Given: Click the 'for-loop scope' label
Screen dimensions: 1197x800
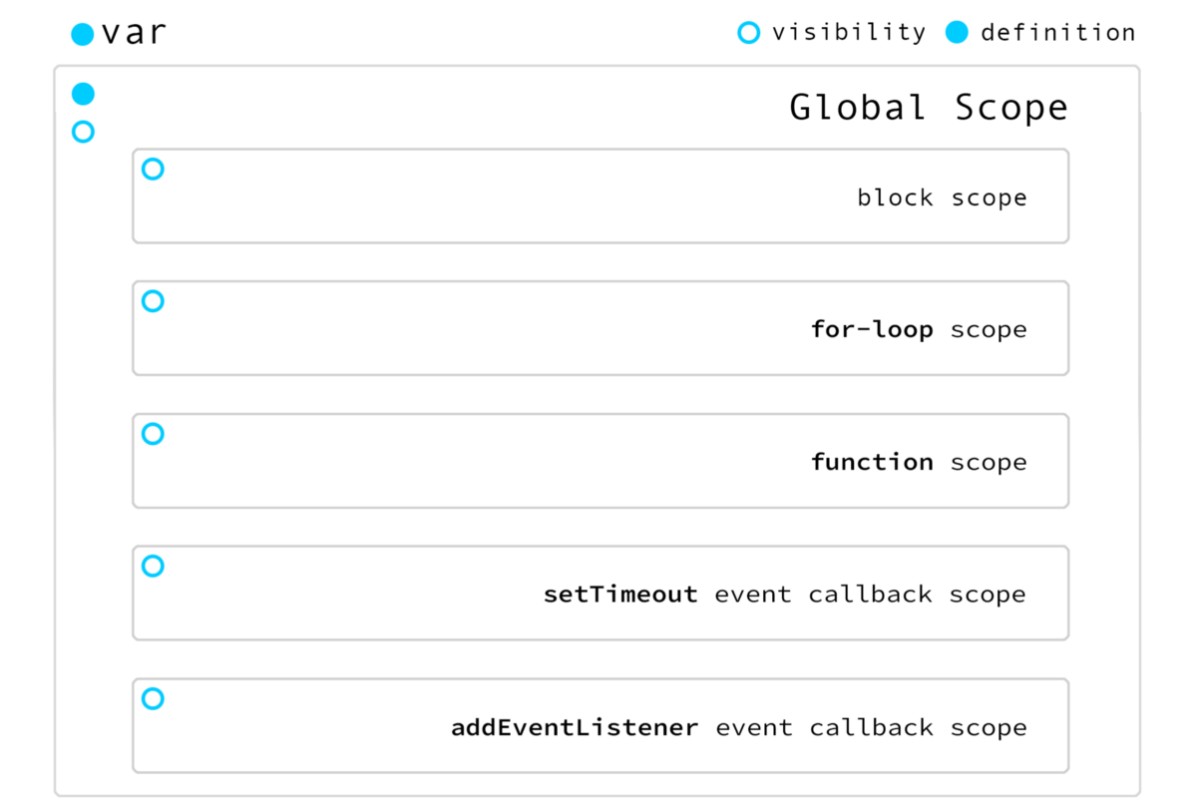Looking at the screenshot, I should coord(919,330).
